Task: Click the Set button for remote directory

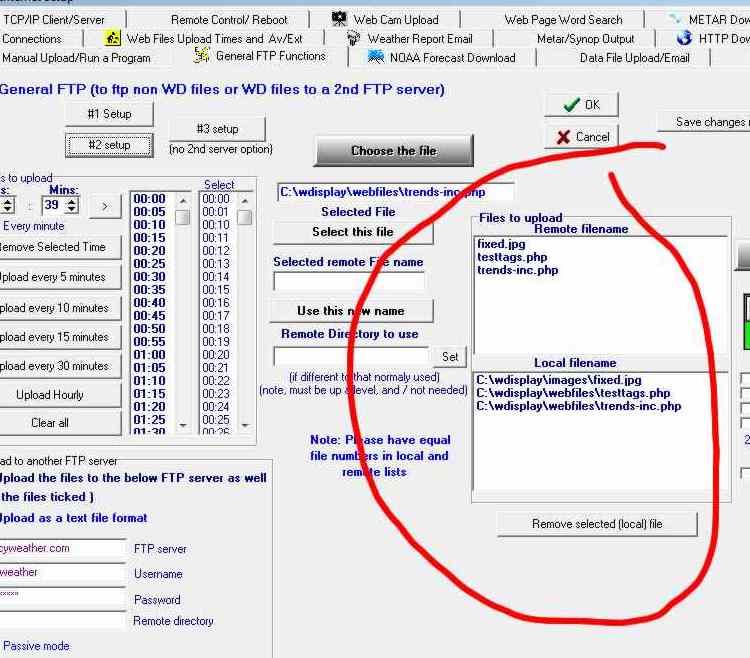Action: pyautogui.click(x=450, y=357)
